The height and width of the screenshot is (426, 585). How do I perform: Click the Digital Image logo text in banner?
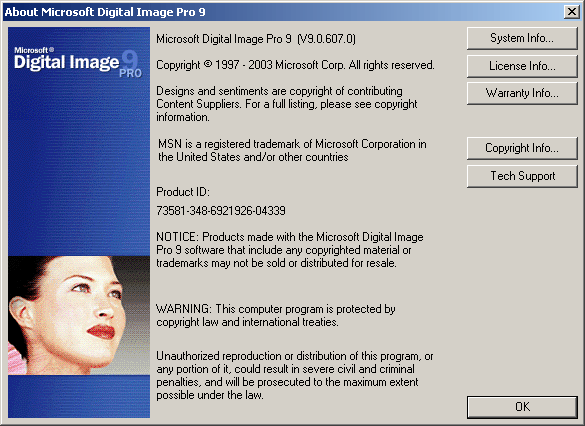[x=66, y=63]
